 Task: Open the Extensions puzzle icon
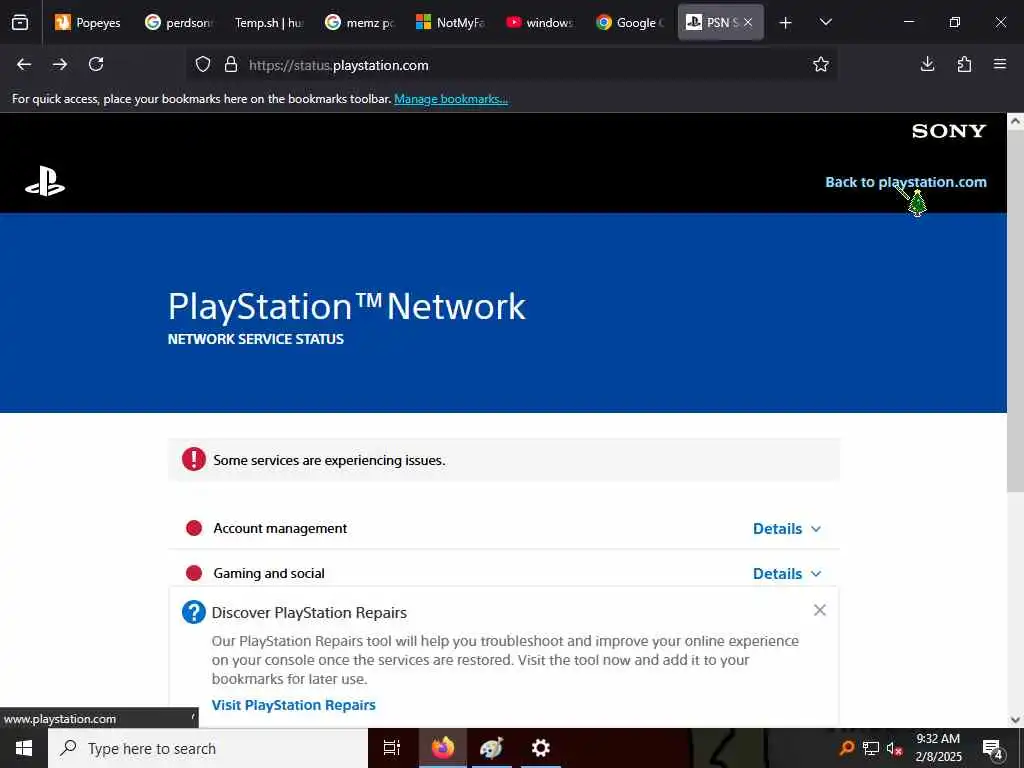pos(964,64)
